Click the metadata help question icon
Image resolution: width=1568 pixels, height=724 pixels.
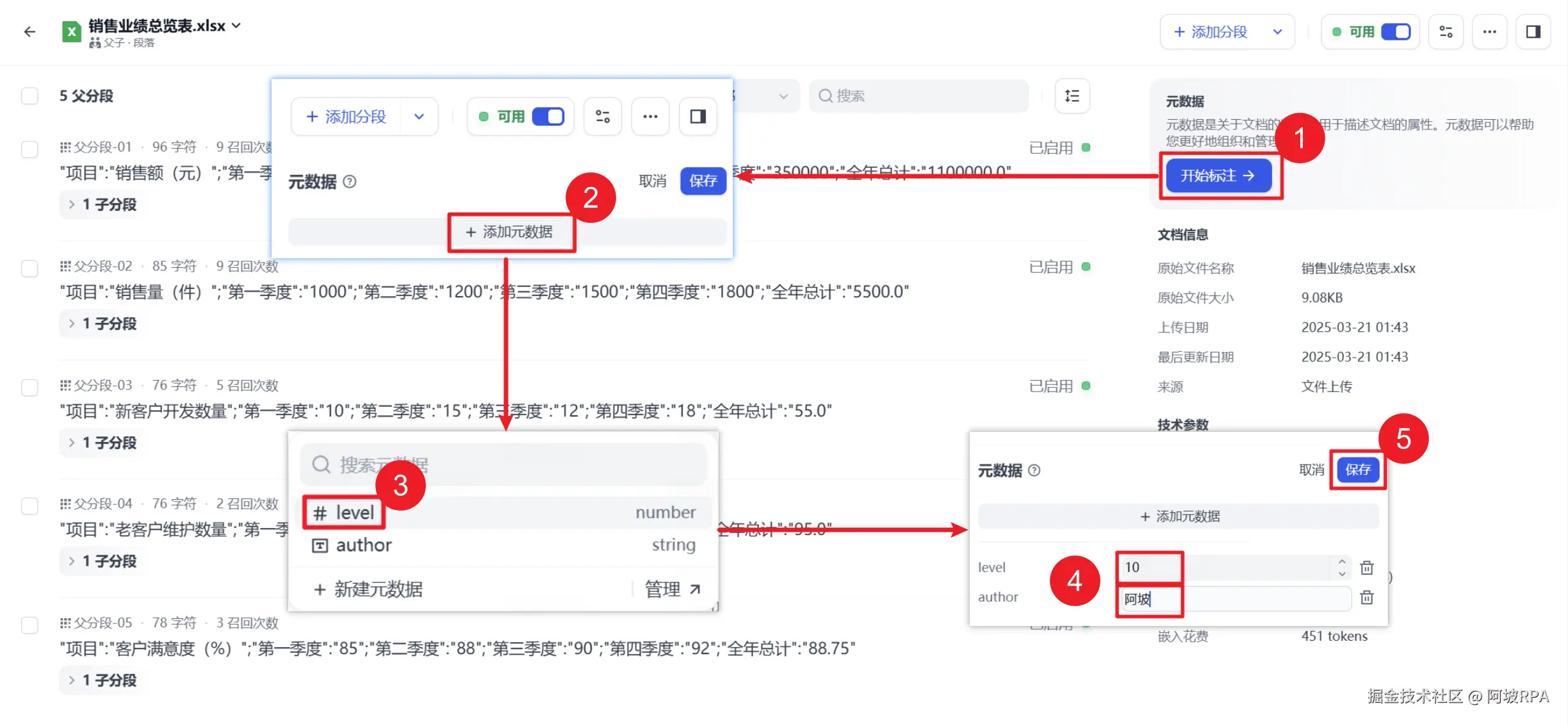(x=1034, y=470)
